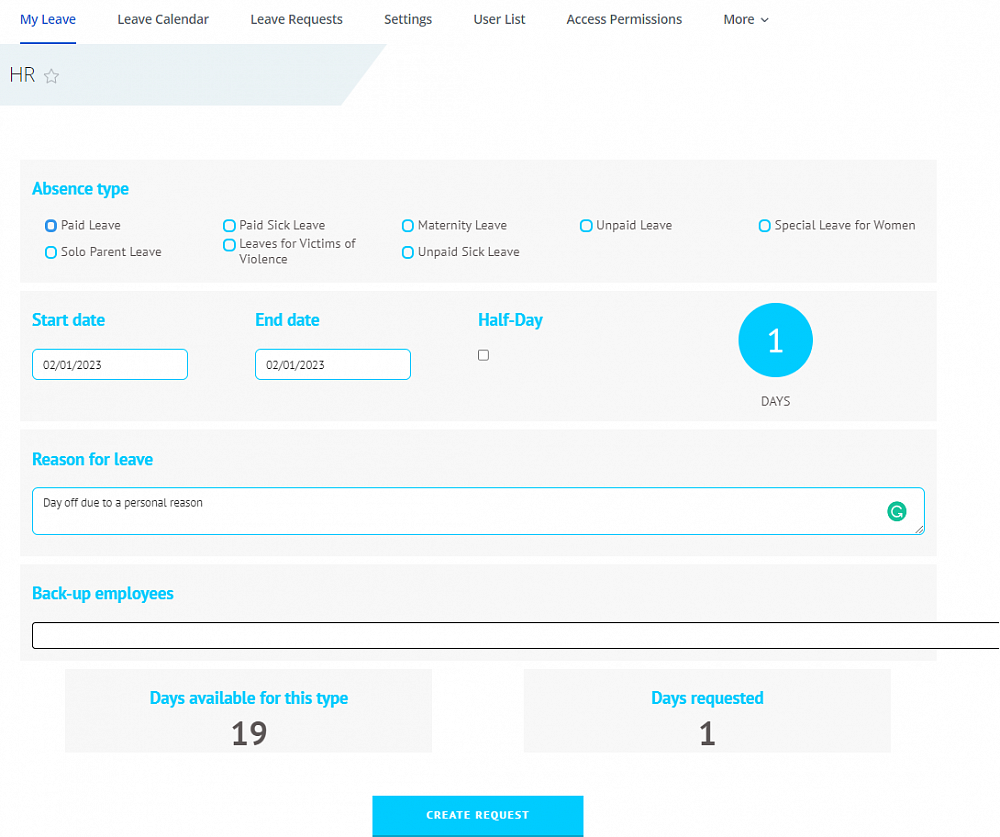Screen dimensions: 1000x837
Task: Submit the leave with Create Request
Action: tap(477, 816)
